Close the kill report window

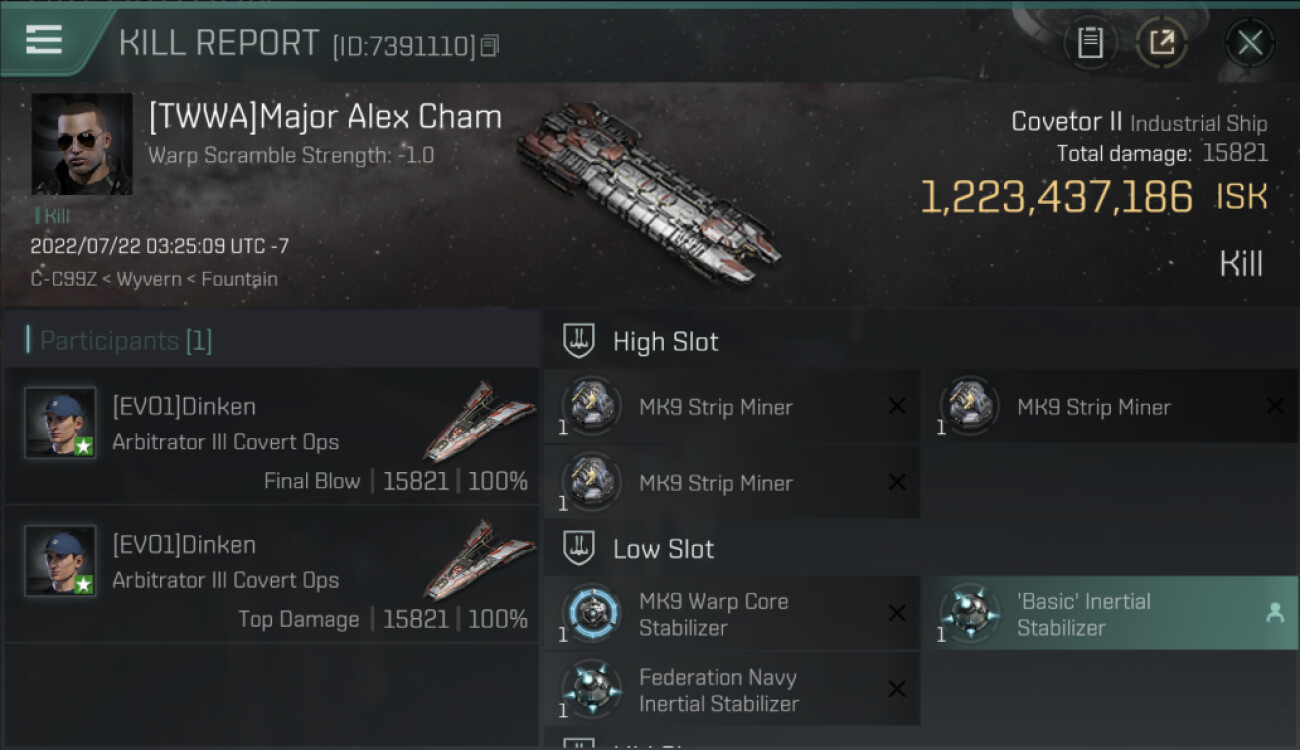click(x=1250, y=42)
